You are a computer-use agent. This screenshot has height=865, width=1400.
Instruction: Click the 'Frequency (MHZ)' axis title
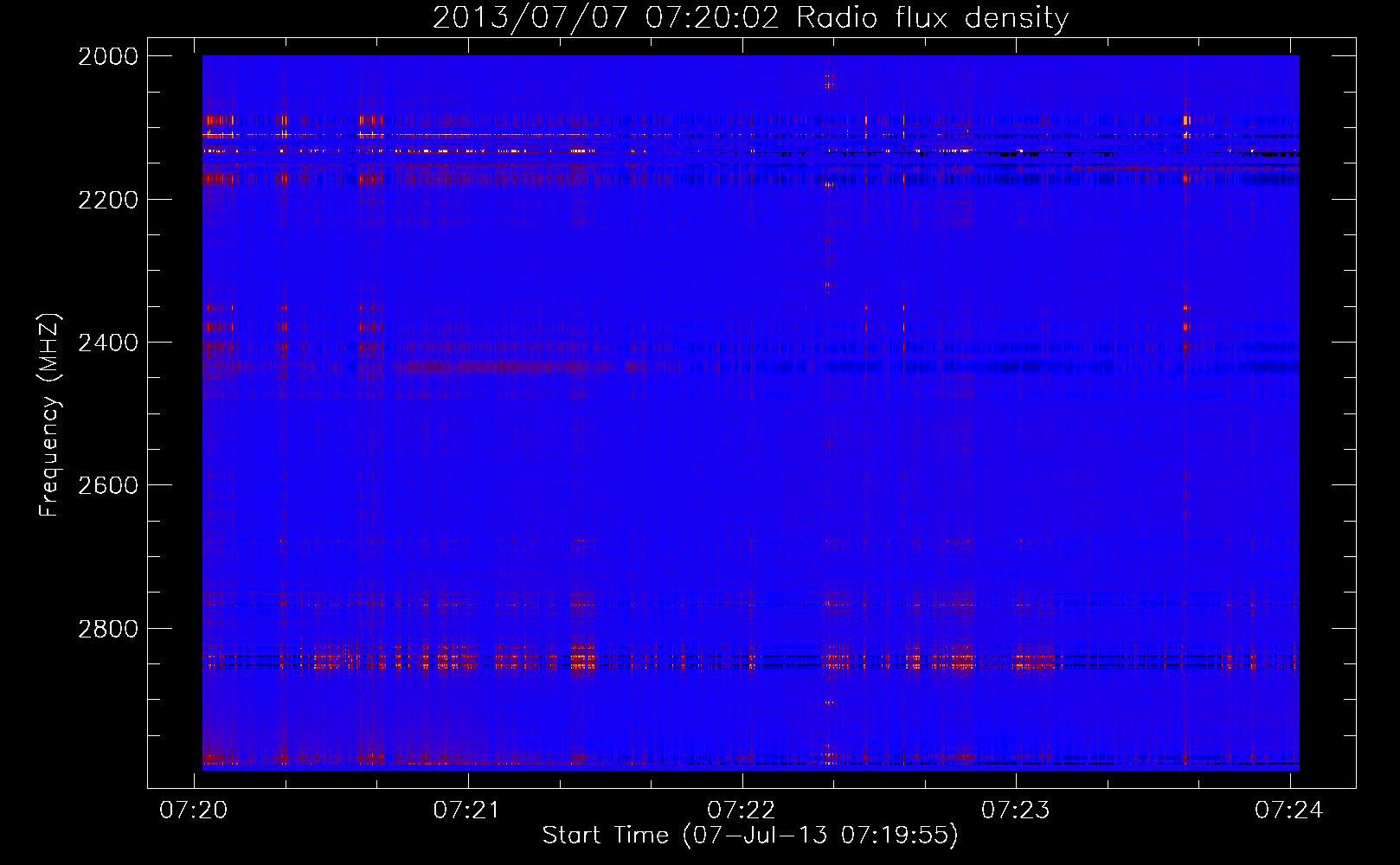tap(49, 415)
